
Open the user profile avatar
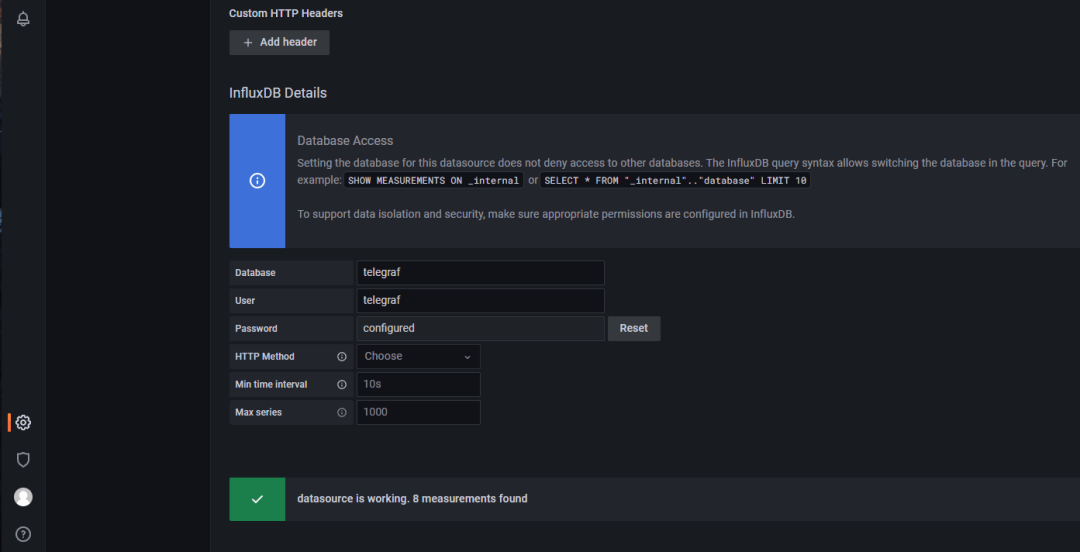[23, 497]
